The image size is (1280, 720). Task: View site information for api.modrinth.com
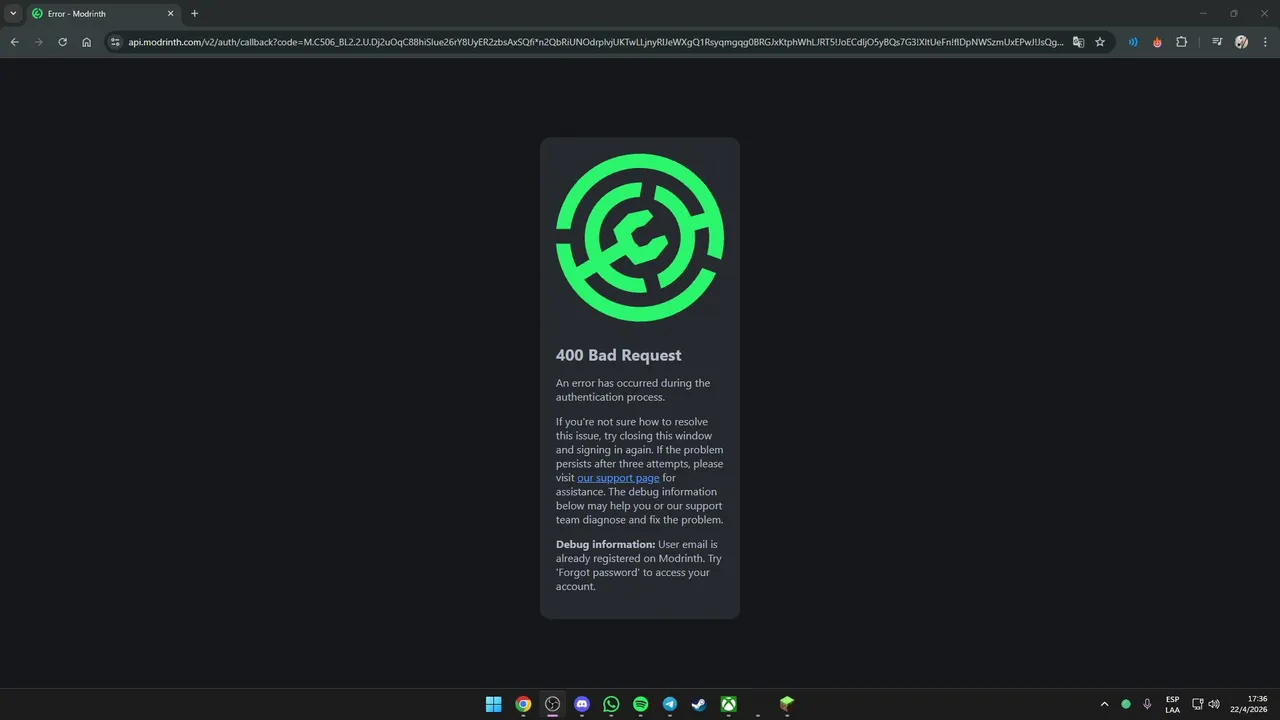tap(115, 42)
